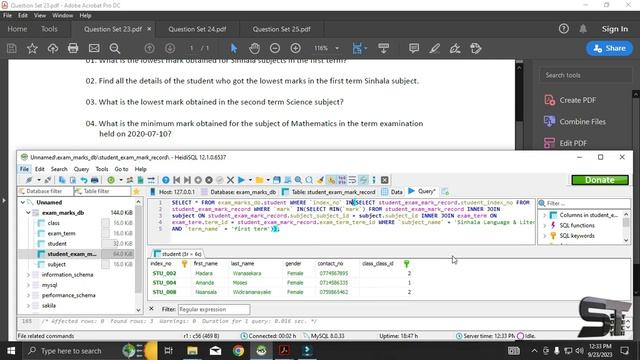Click Acrobat's highlight pen icon
640x360 pixels.
click(434, 49)
